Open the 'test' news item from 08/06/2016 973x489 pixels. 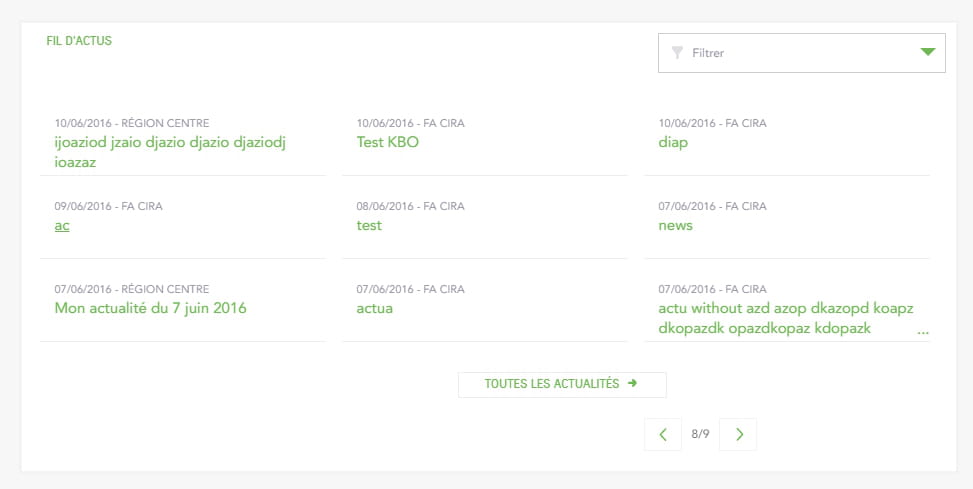369,225
